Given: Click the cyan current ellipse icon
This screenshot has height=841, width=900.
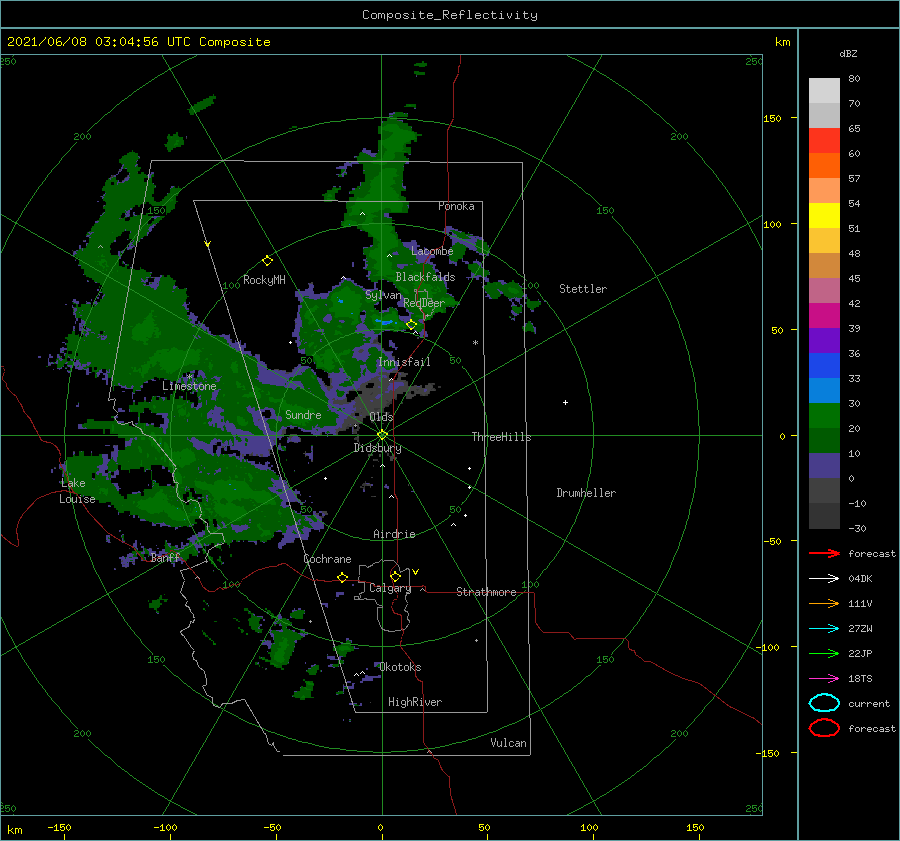Looking at the screenshot, I should pyautogui.click(x=824, y=703).
